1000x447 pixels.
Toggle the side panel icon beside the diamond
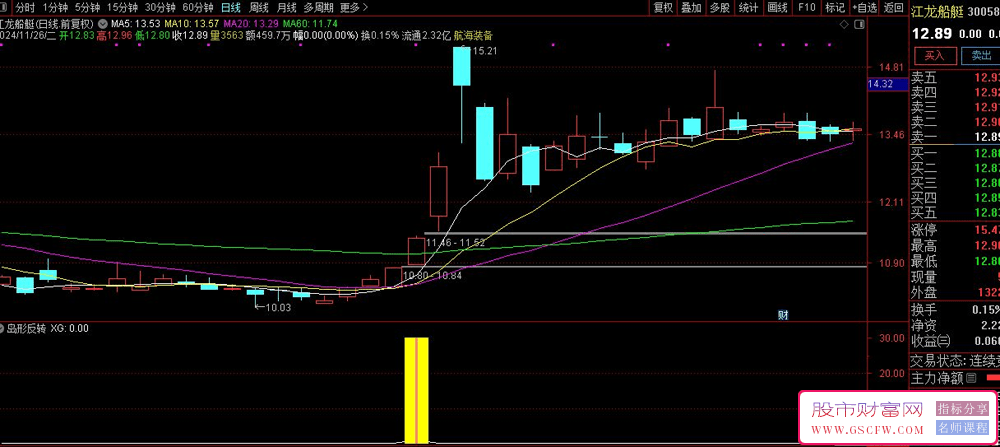pyautogui.click(x=860, y=25)
